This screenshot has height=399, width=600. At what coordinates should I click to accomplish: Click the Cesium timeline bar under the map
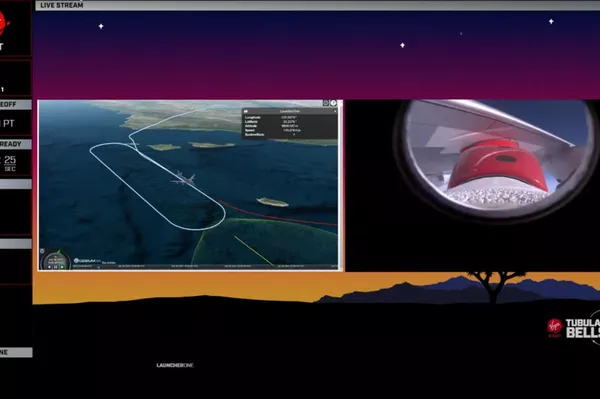(x=205, y=266)
